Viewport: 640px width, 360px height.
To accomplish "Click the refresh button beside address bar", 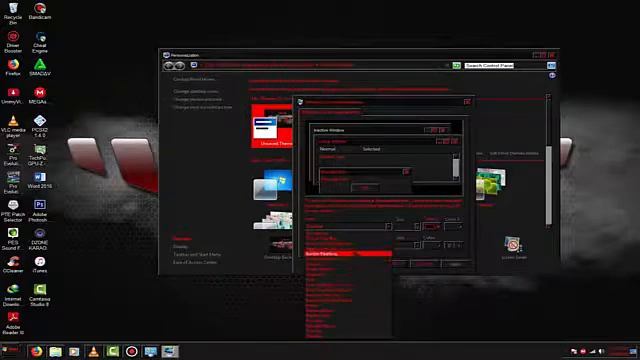I will click(457, 66).
